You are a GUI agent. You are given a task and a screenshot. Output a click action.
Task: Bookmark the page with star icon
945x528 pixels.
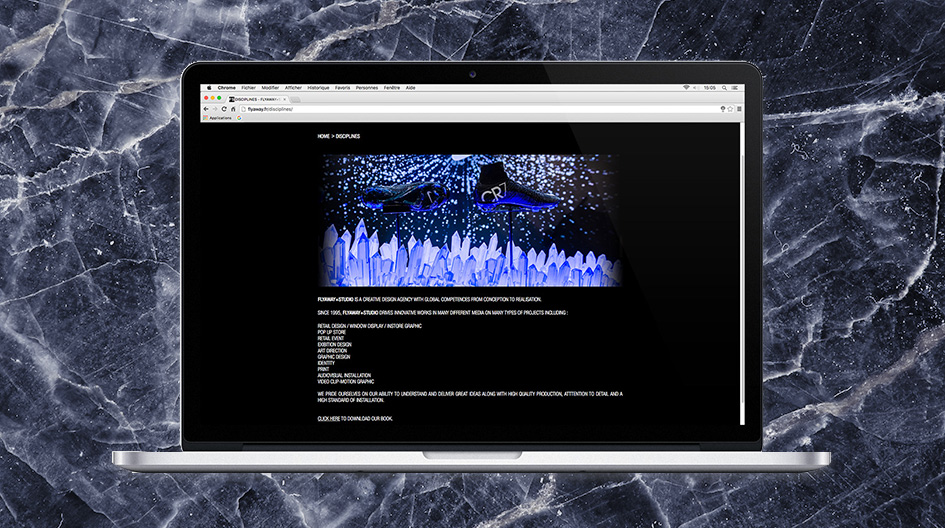pos(730,109)
